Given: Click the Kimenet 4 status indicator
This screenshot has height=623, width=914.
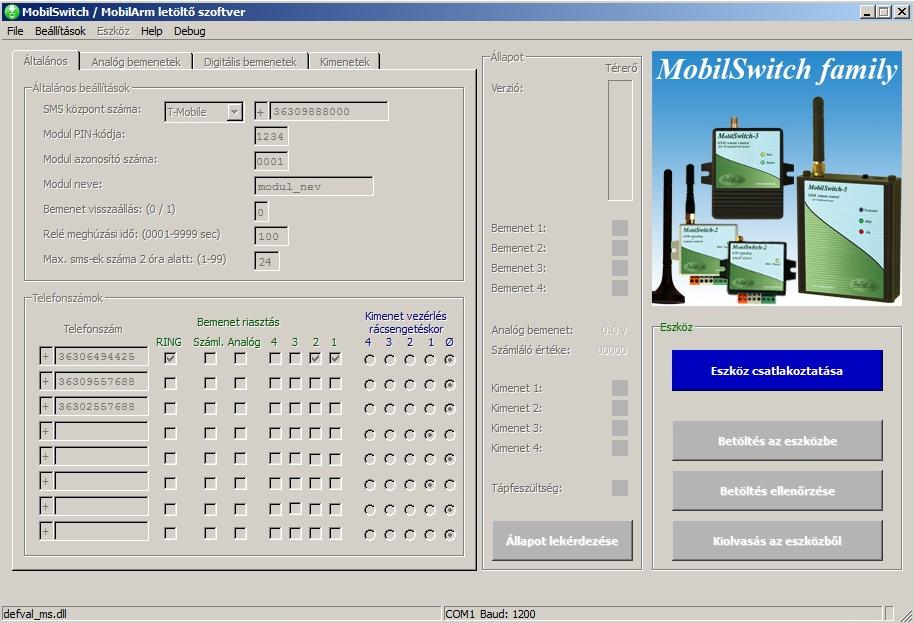Looking at the screenshot, I should pos(620,448).
